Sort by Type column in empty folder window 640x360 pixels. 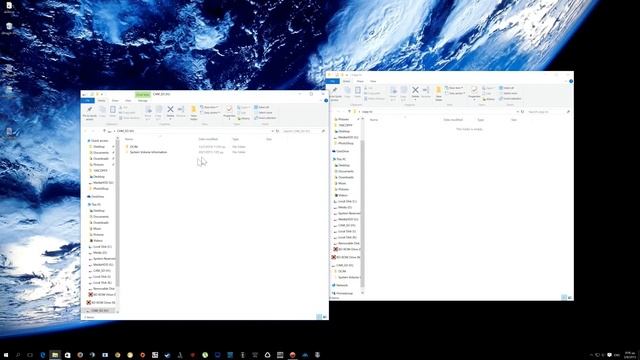[x=481, y=120]
